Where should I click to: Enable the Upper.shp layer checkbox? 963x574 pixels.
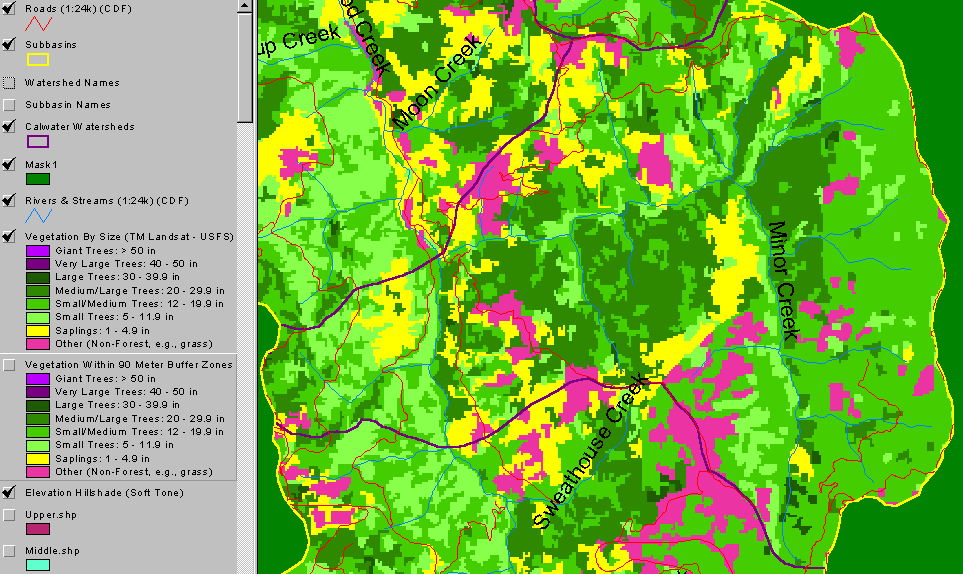[x=9, y=514]
